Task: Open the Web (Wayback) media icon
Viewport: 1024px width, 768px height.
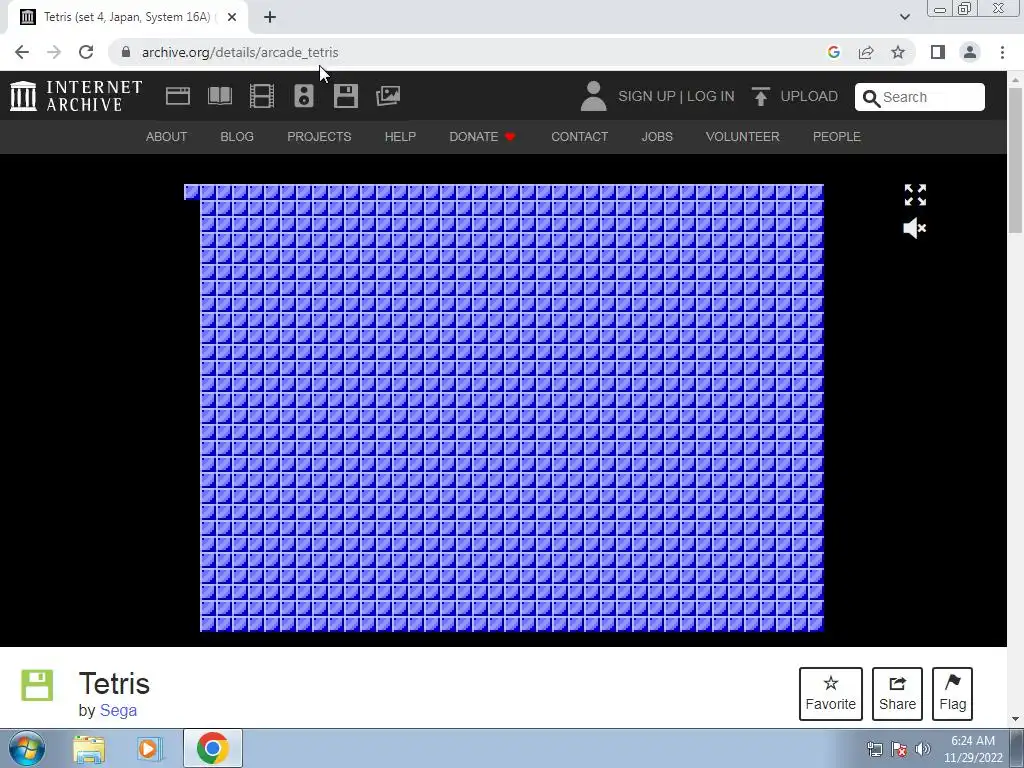Action: tap(178, 96)
